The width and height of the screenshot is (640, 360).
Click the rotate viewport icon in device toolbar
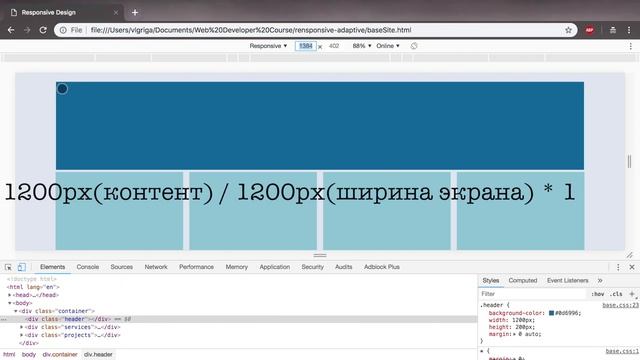click(x=414, y=46)
